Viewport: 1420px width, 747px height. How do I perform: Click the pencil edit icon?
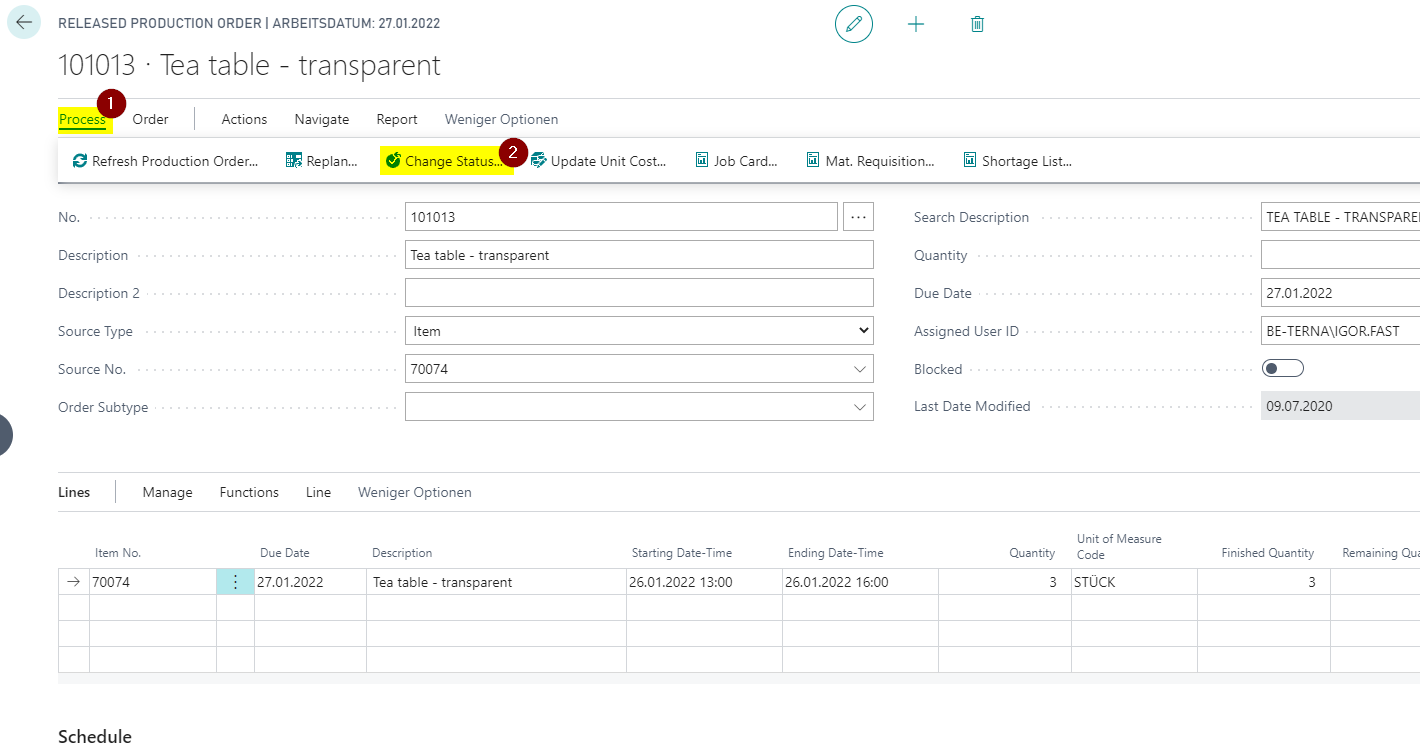[x=854, y=24]
